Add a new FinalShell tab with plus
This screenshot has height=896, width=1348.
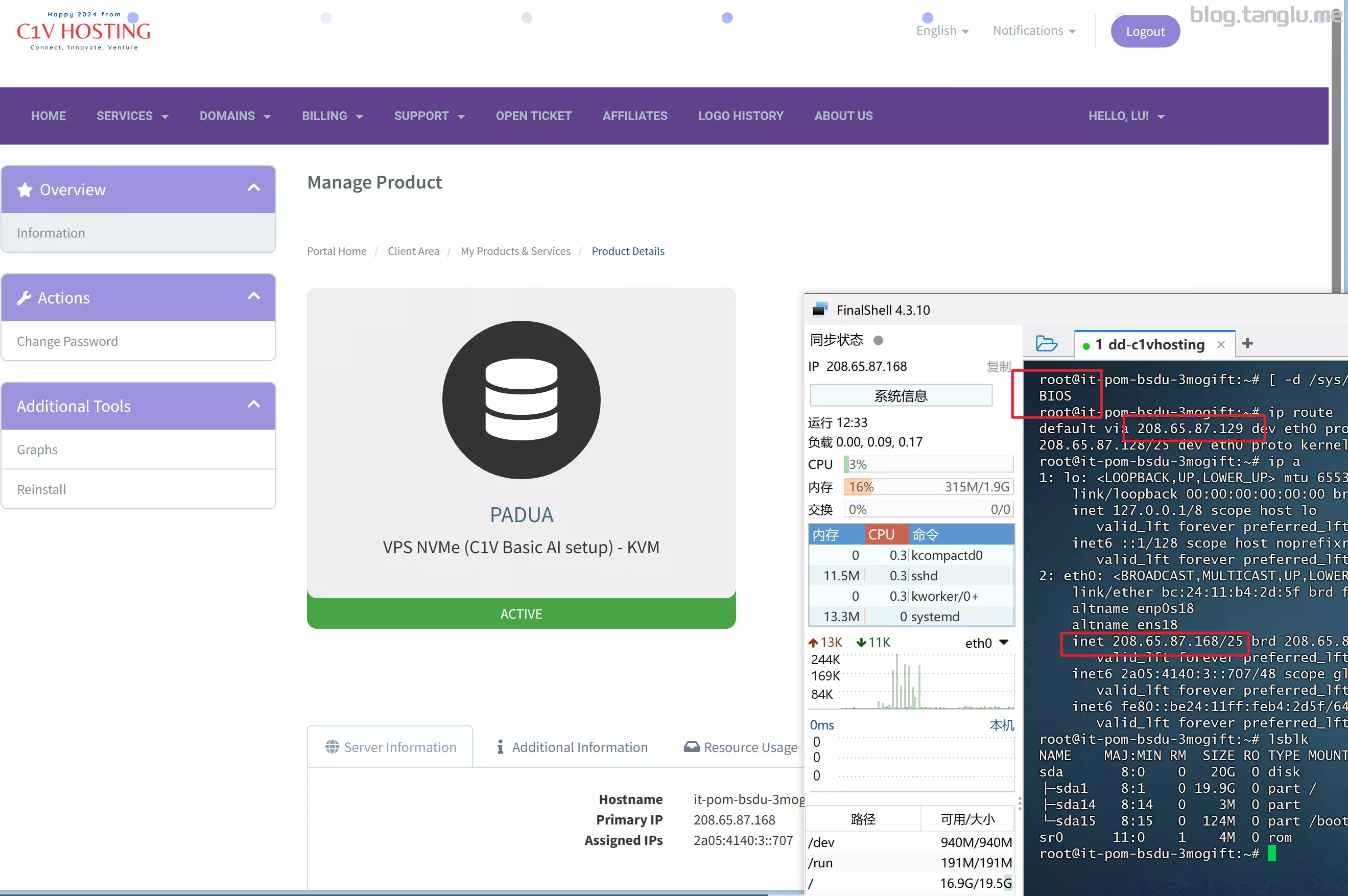pyautogui.click(x=1248, y=343)
